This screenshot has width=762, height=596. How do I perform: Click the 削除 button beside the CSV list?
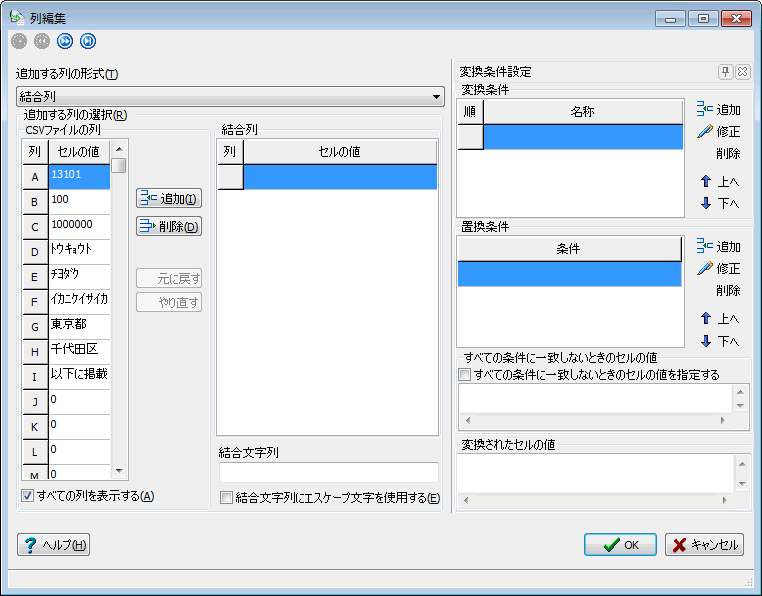tap(169, 227)
